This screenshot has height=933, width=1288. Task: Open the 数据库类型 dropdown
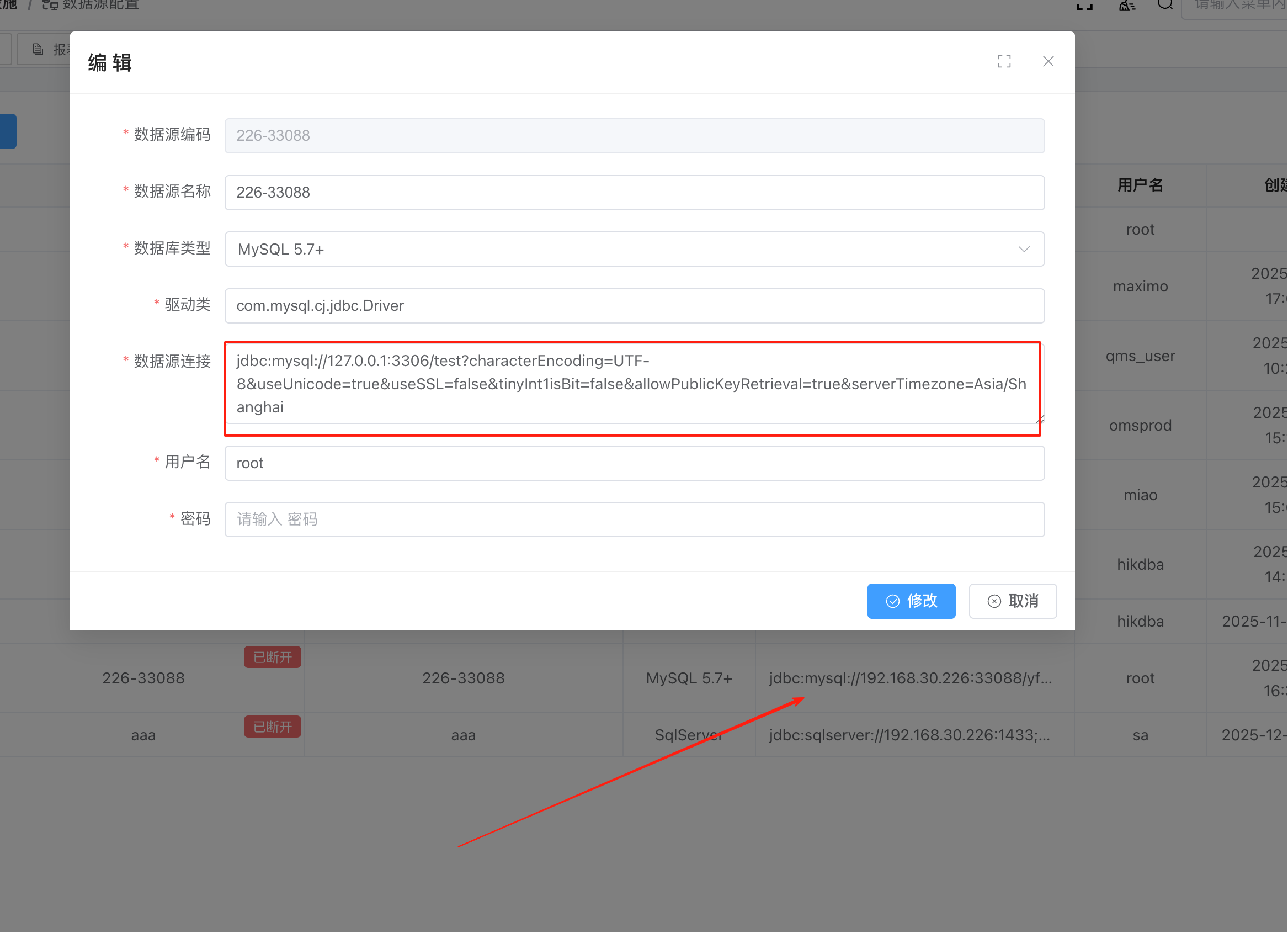point(625,249)
